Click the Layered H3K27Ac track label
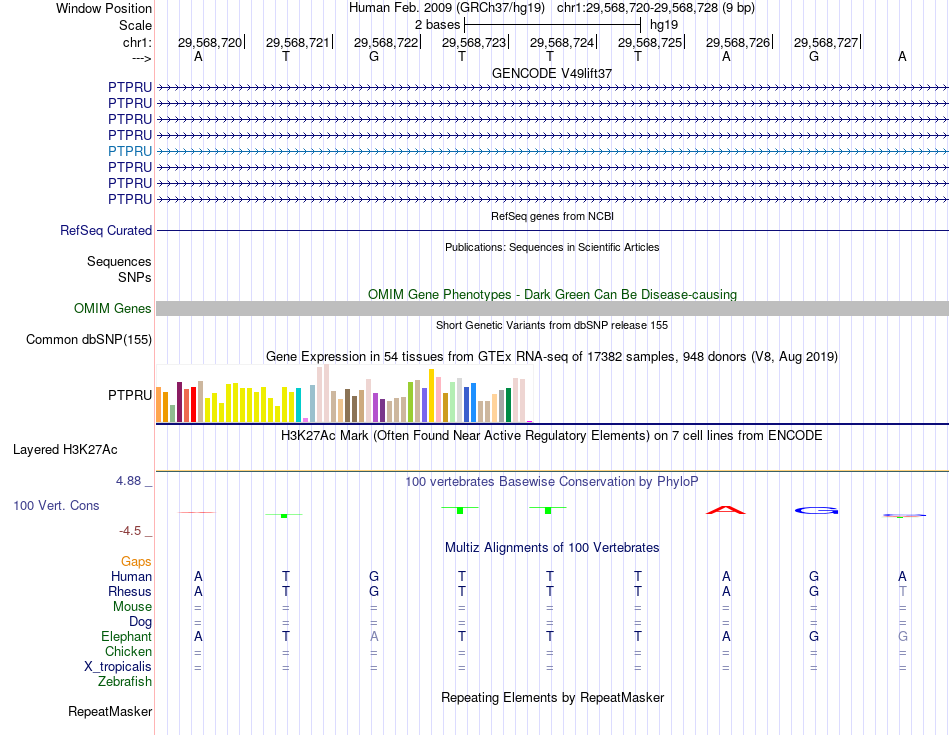Screen dimensions: 950x735 tap(65, 450)
